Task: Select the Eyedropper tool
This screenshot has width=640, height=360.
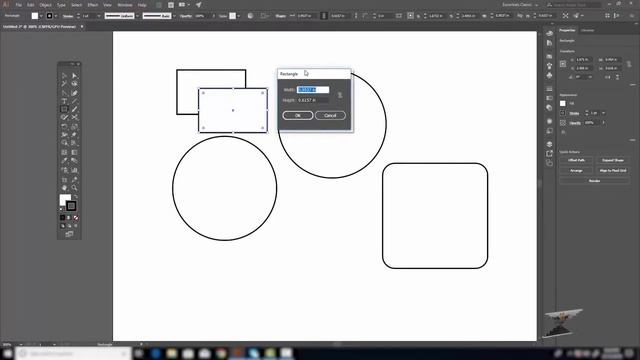Action: pos(64,161)
